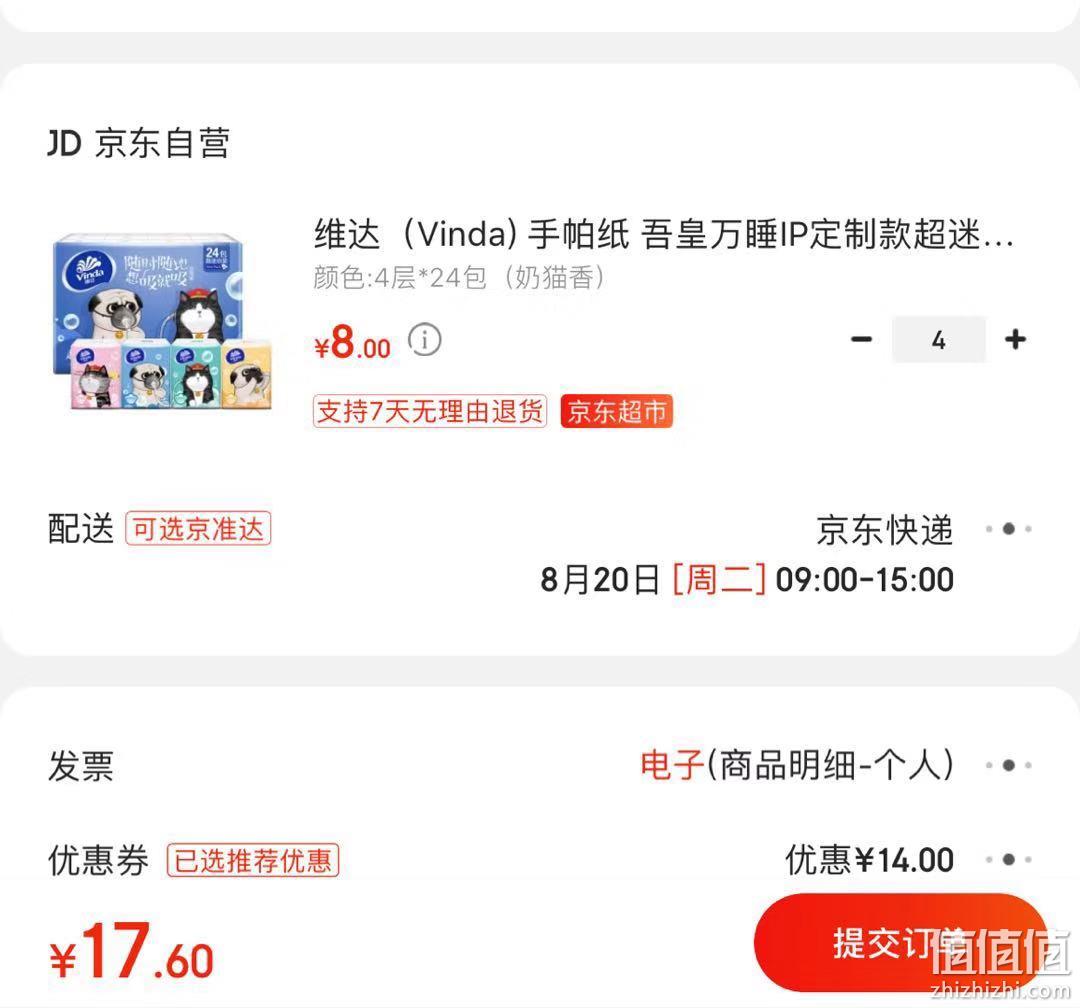Screen dimensions: 1080x1008
Task: Change invoice type 电子(商品明细-个人)
Action: pyautogui.click(x=797, y=765)
